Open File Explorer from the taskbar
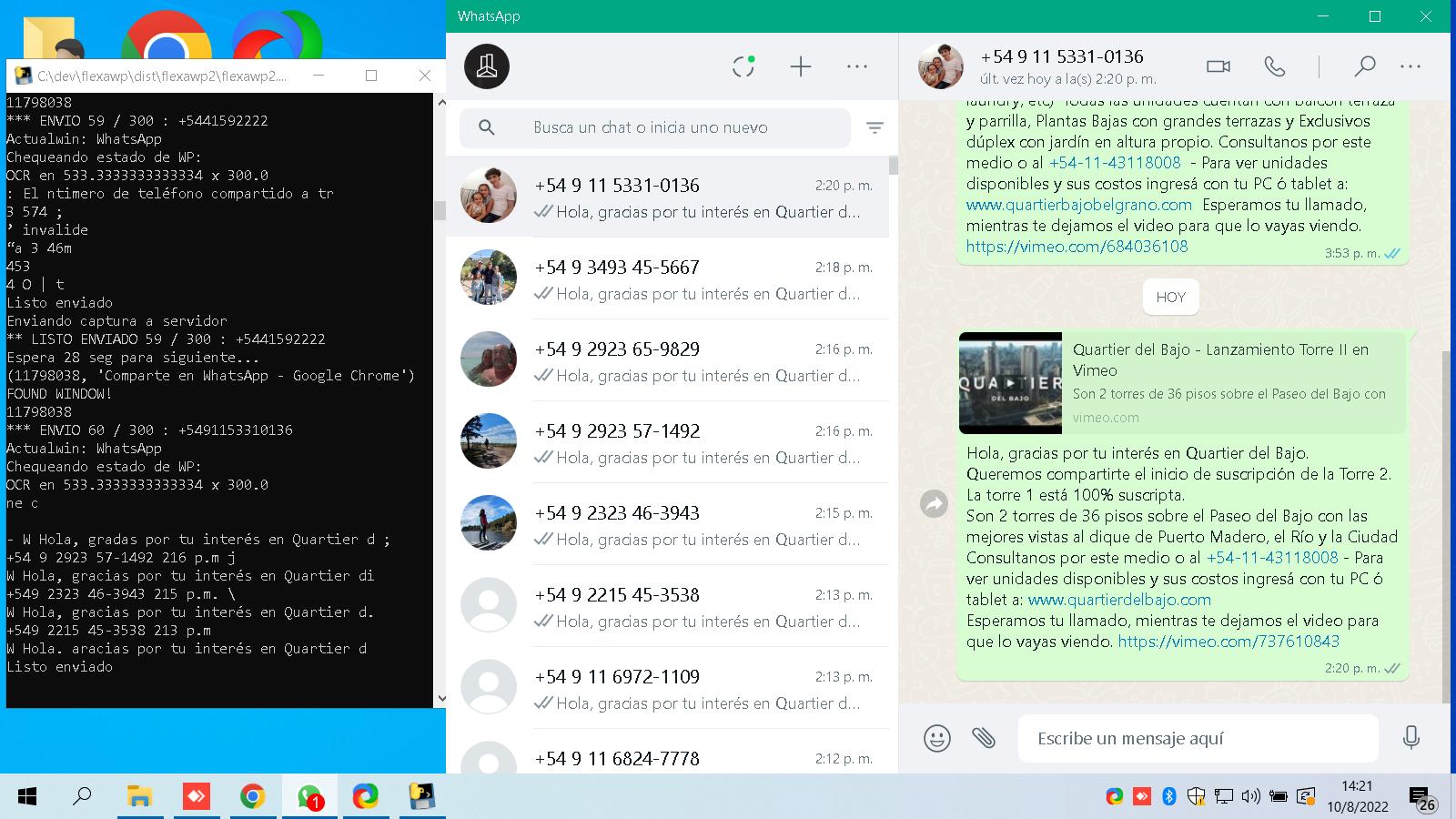The image size is (1456, 819). tap(138, 797)
